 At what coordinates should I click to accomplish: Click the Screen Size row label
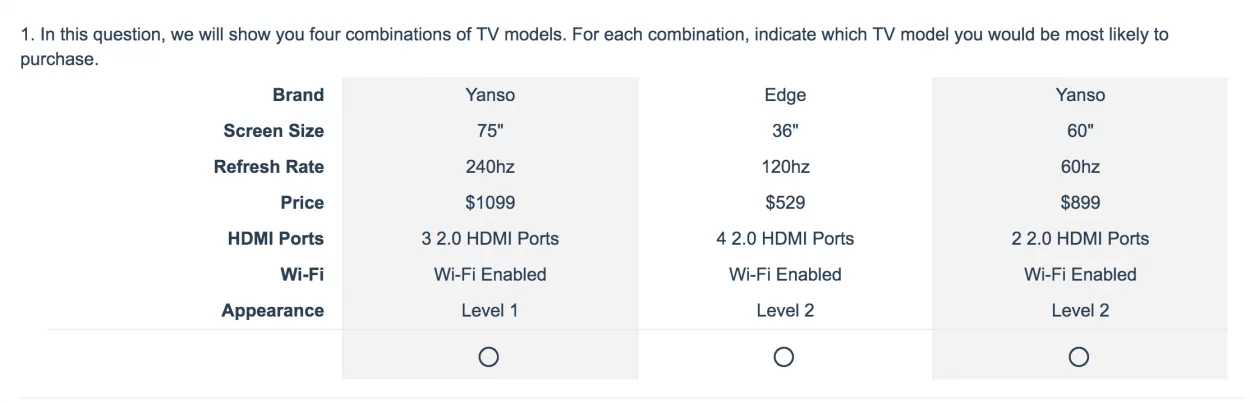point(273,131)
